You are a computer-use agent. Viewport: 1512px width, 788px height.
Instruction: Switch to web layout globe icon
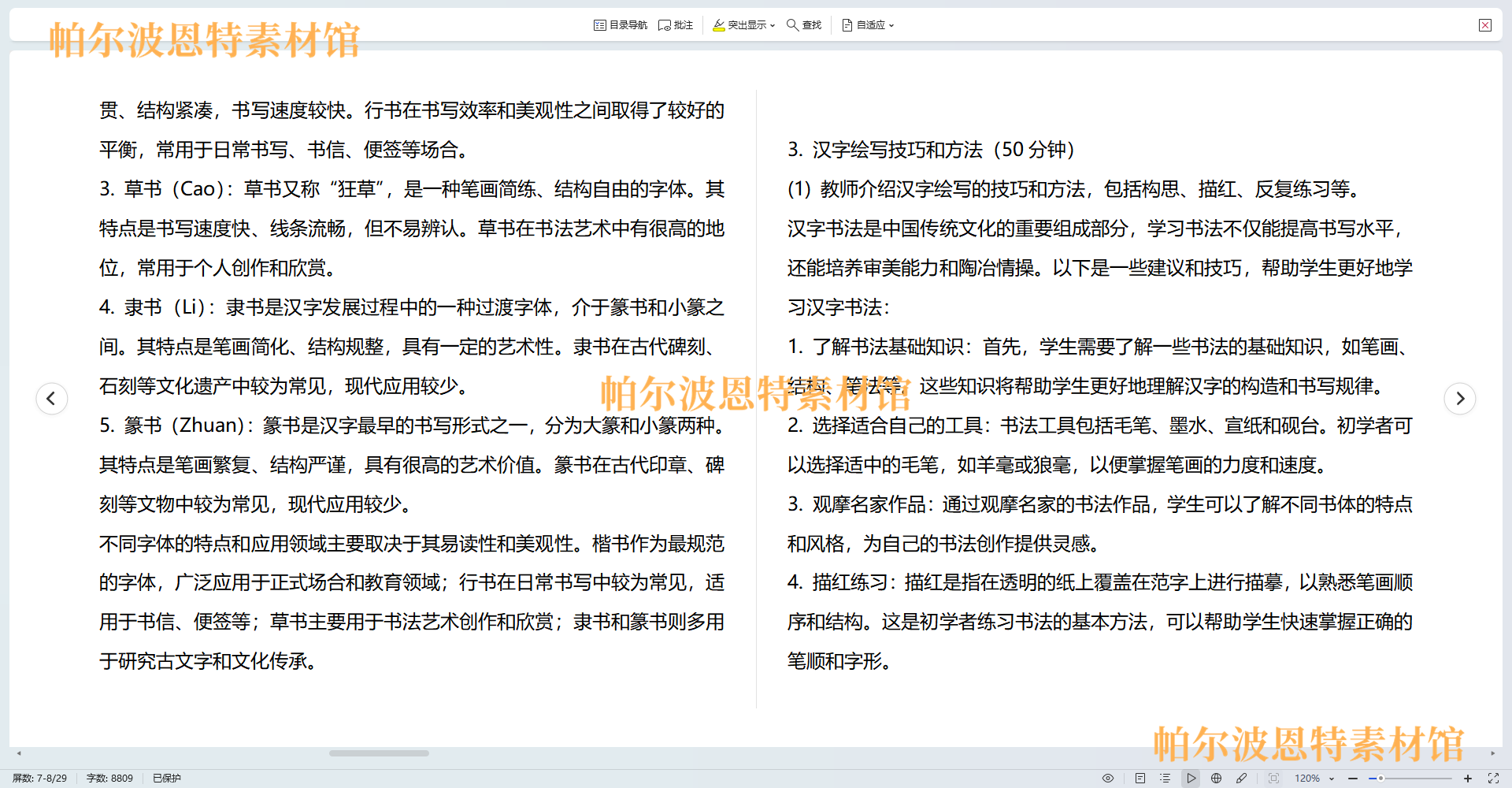(x=1216, y=778)
